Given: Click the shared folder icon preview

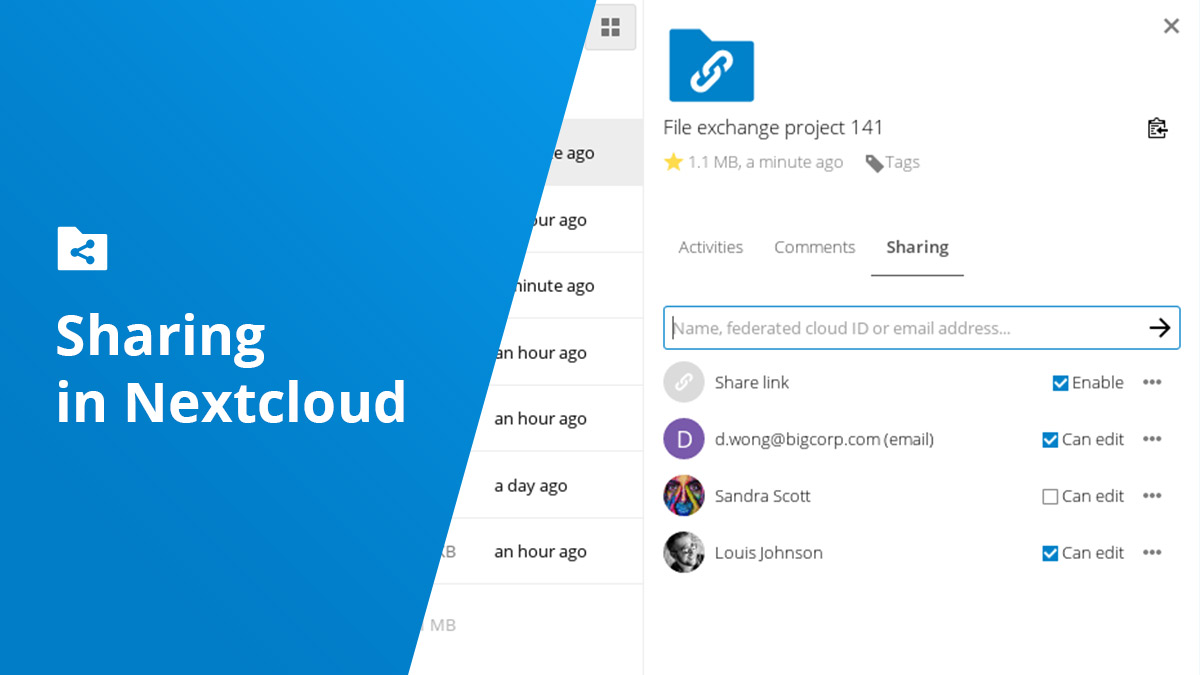Looking at the screenshot, I should (x=711, y=64).
